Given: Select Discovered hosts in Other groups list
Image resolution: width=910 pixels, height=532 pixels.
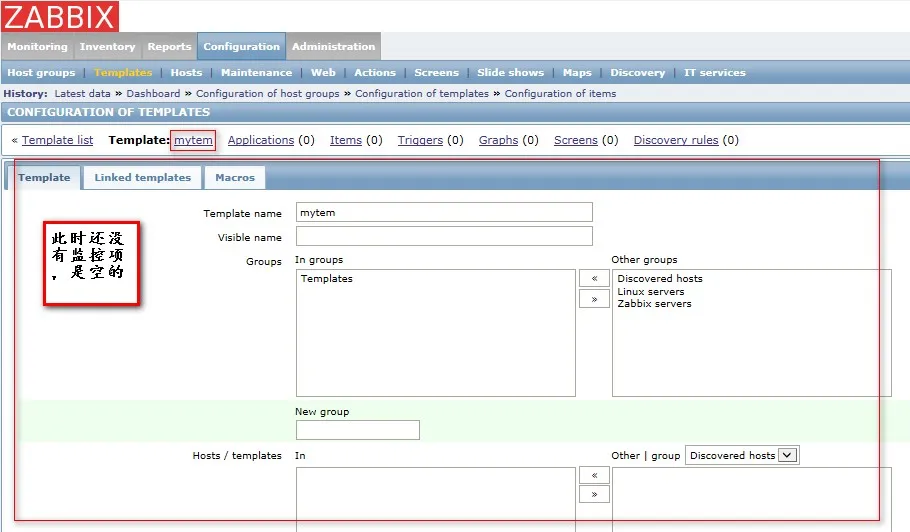Looking at the screenshot, I should tap(660, 279).
